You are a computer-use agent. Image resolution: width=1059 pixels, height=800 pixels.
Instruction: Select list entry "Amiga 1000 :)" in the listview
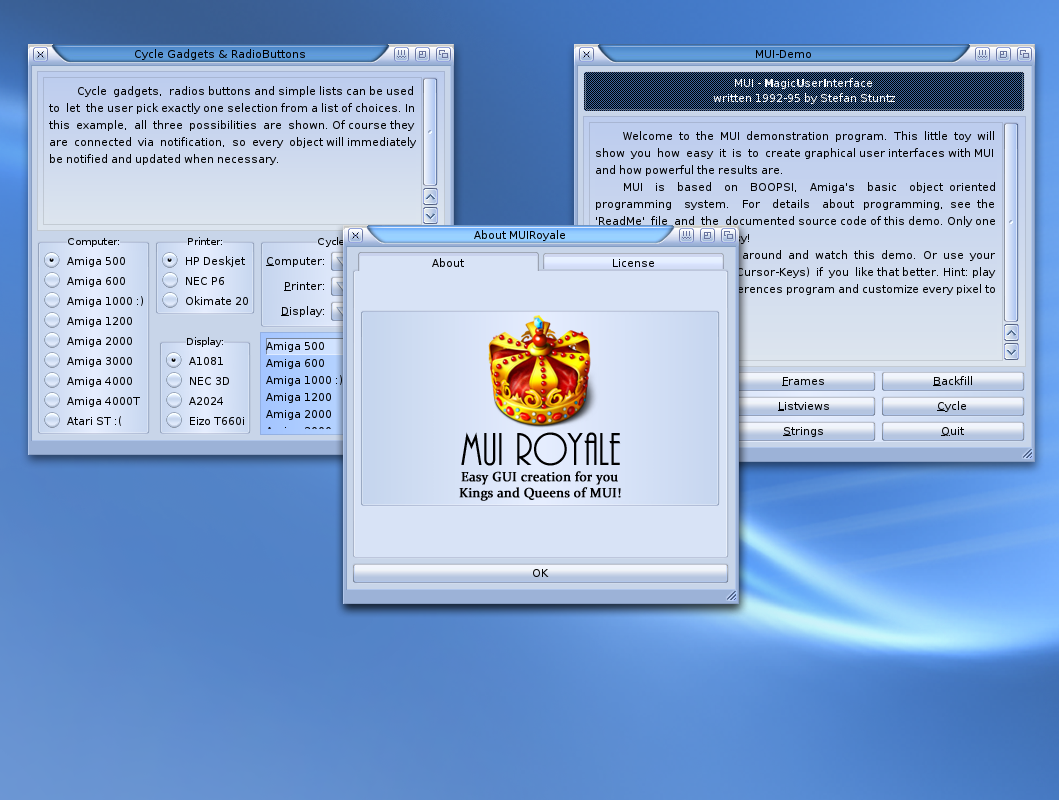pos(304,380)
